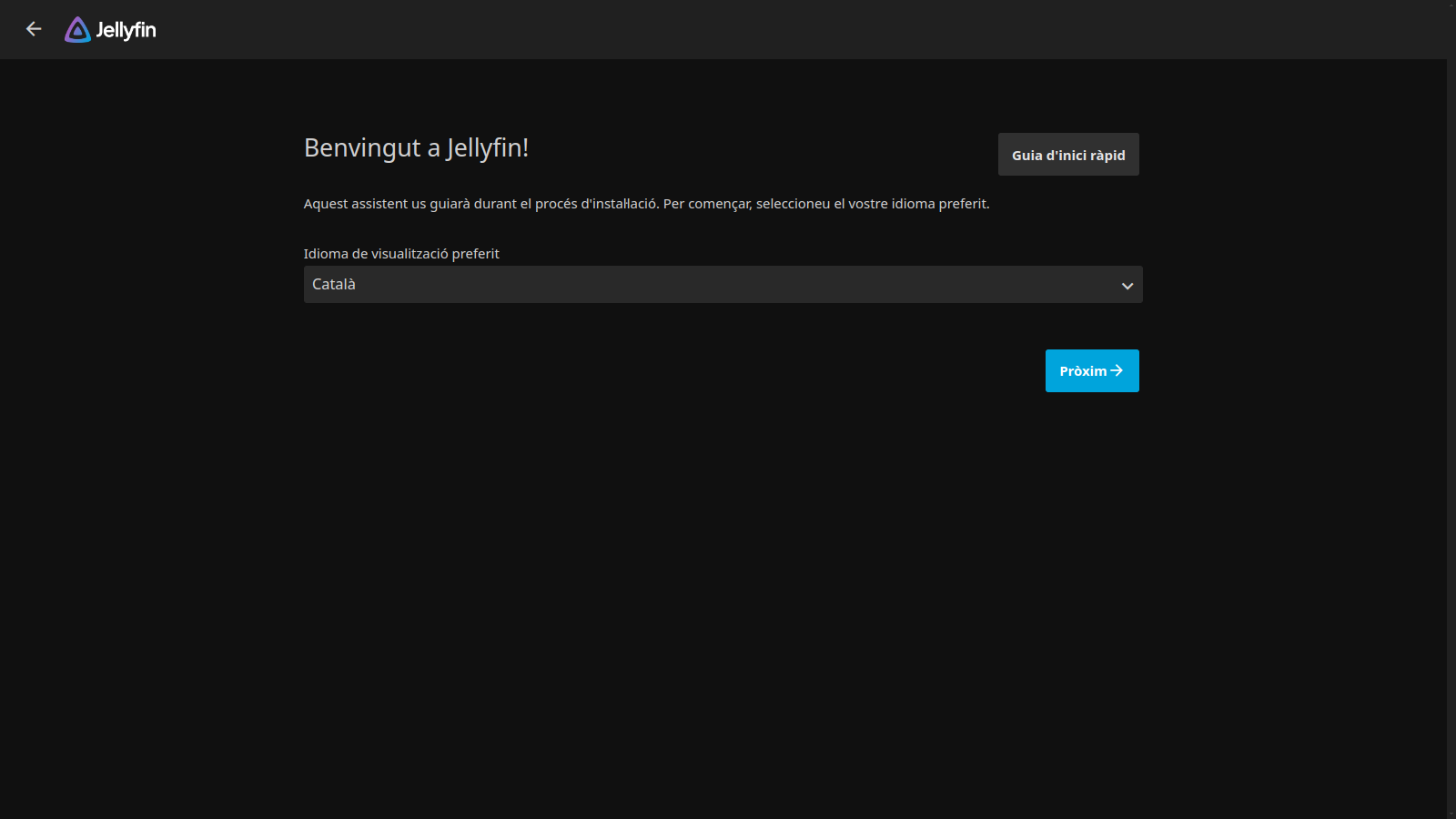
Task: Open the Català language dropdown
Action: [x=723, y=285]
